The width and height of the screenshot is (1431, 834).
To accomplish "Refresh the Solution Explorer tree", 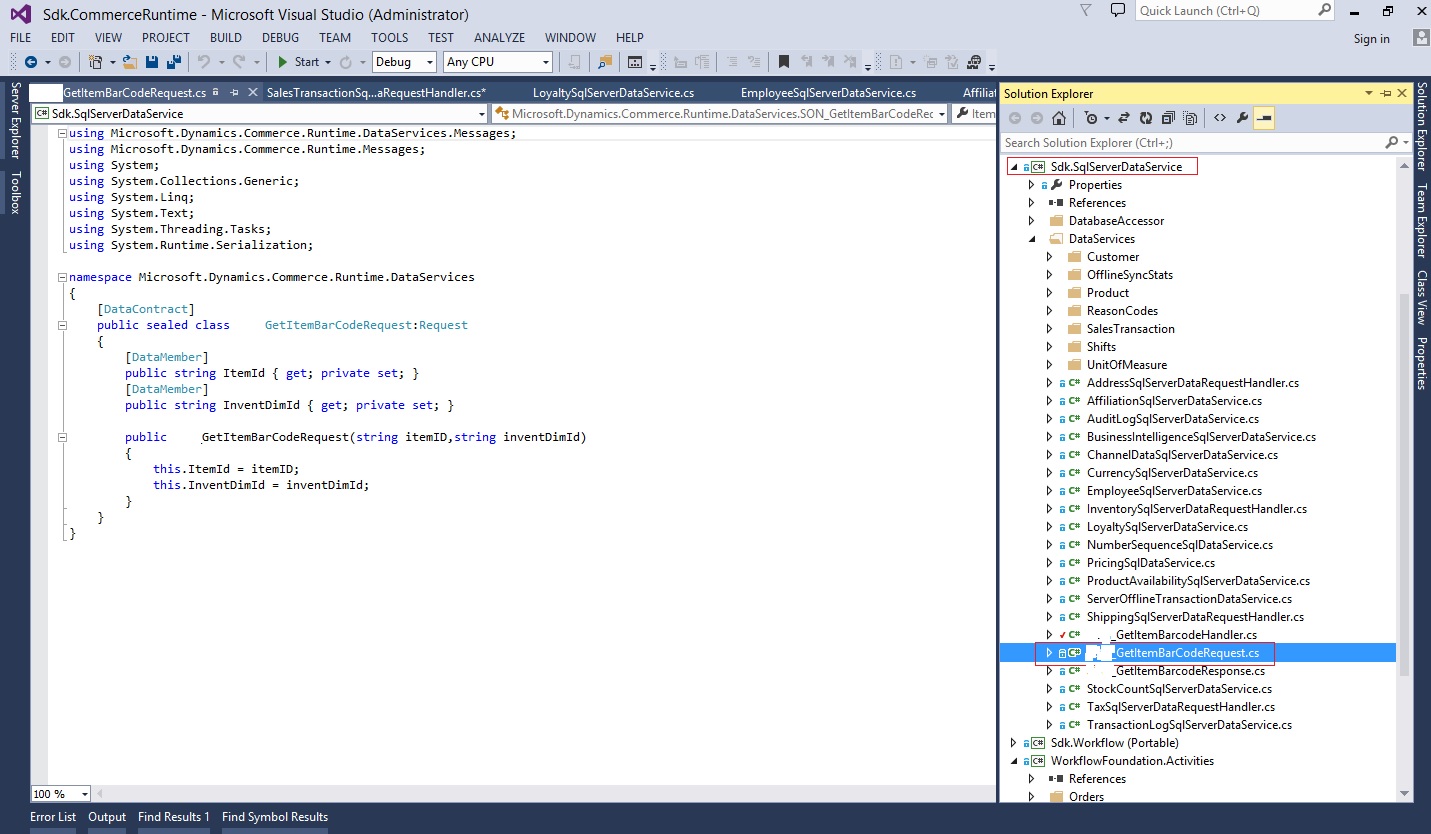I will (1146, 118).
